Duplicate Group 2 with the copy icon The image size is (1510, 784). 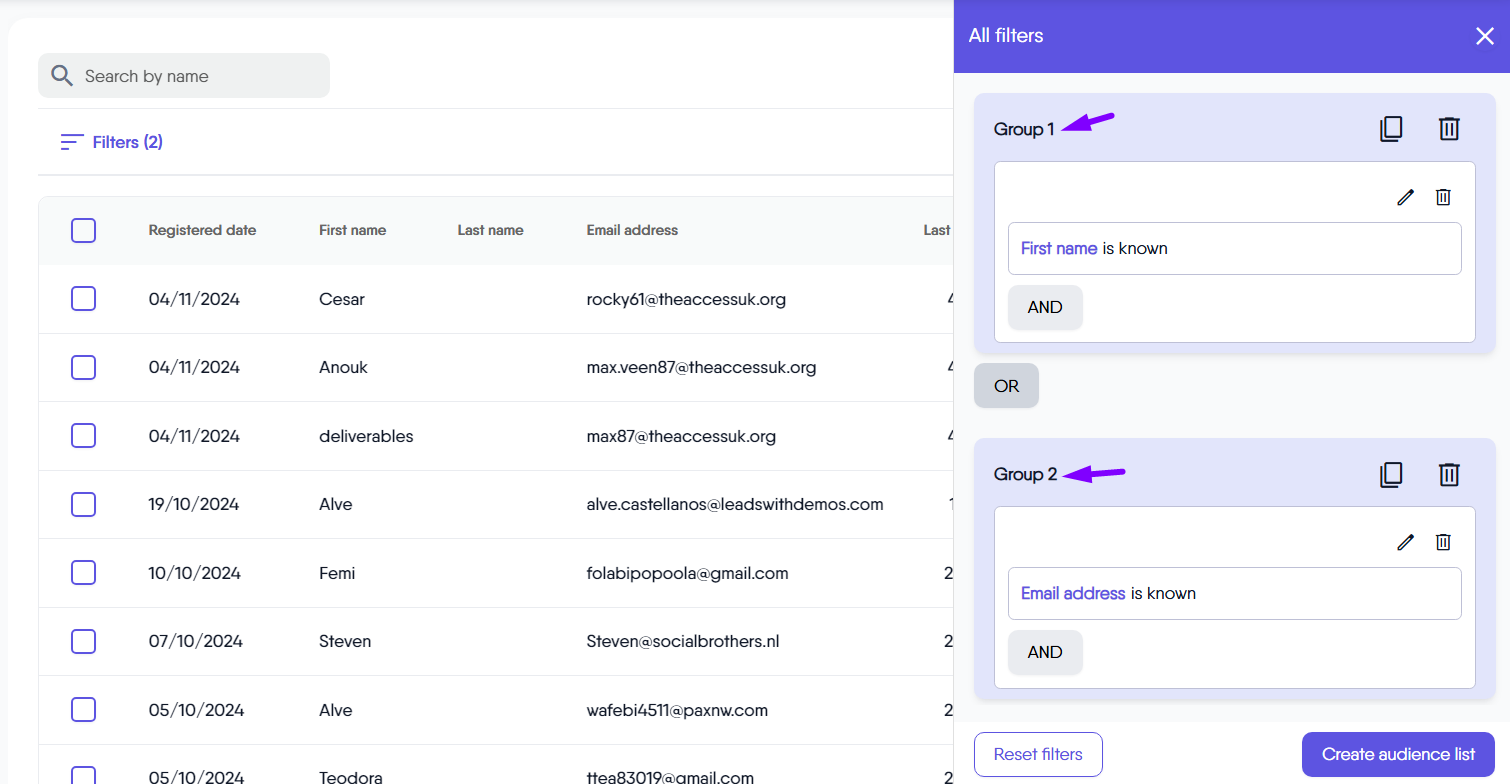[x=1391, y=474]
